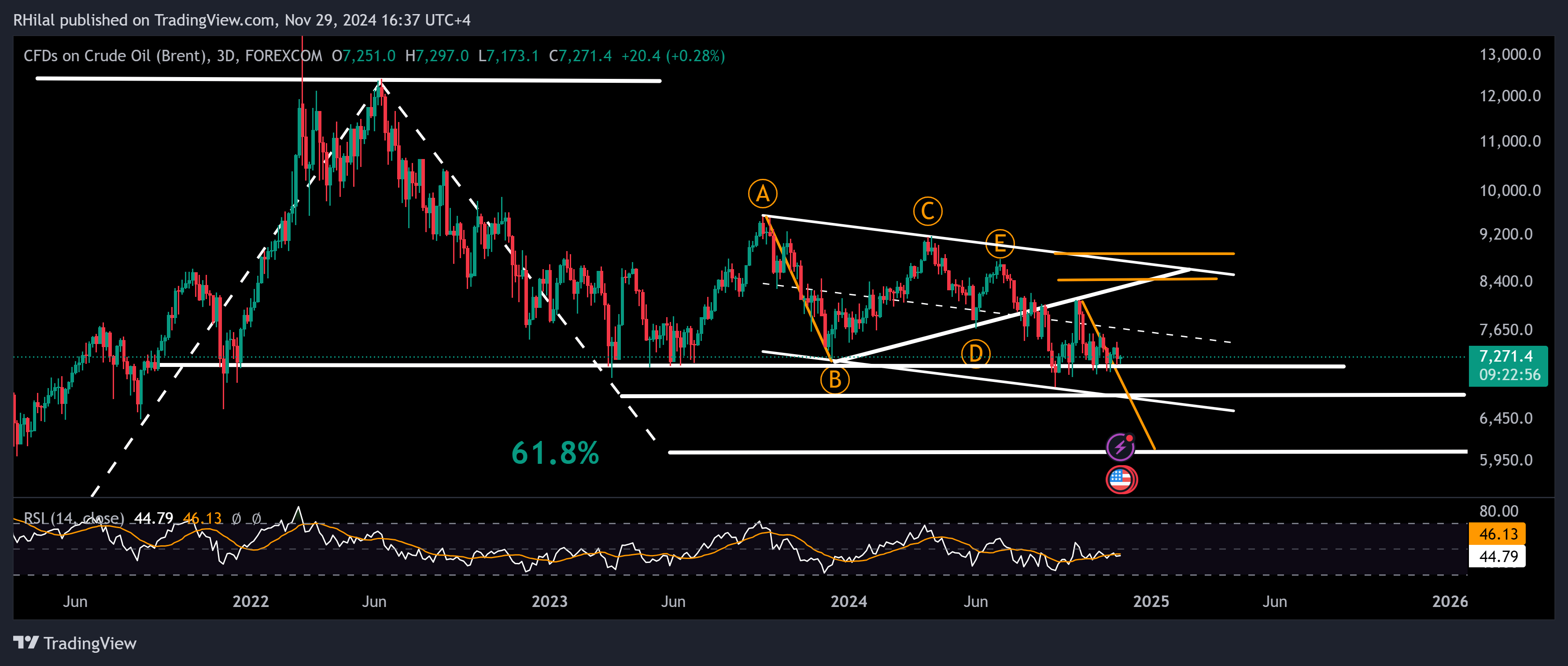The height and width of the screenshot is (666, 1568).
Task: Click the 7,650.0 price axis label
Action: click(1506, 330)
